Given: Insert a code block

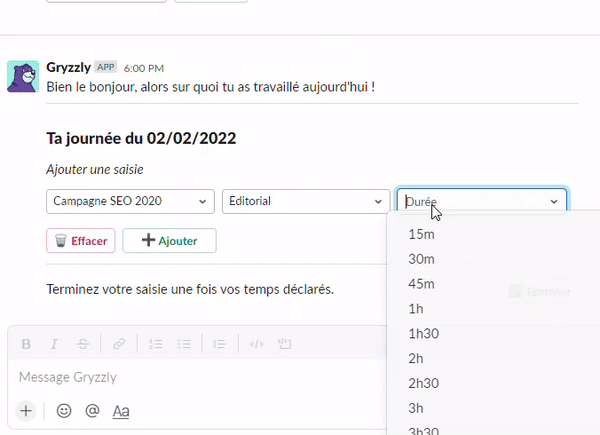Looking at the screenshot, I should 285,344.
